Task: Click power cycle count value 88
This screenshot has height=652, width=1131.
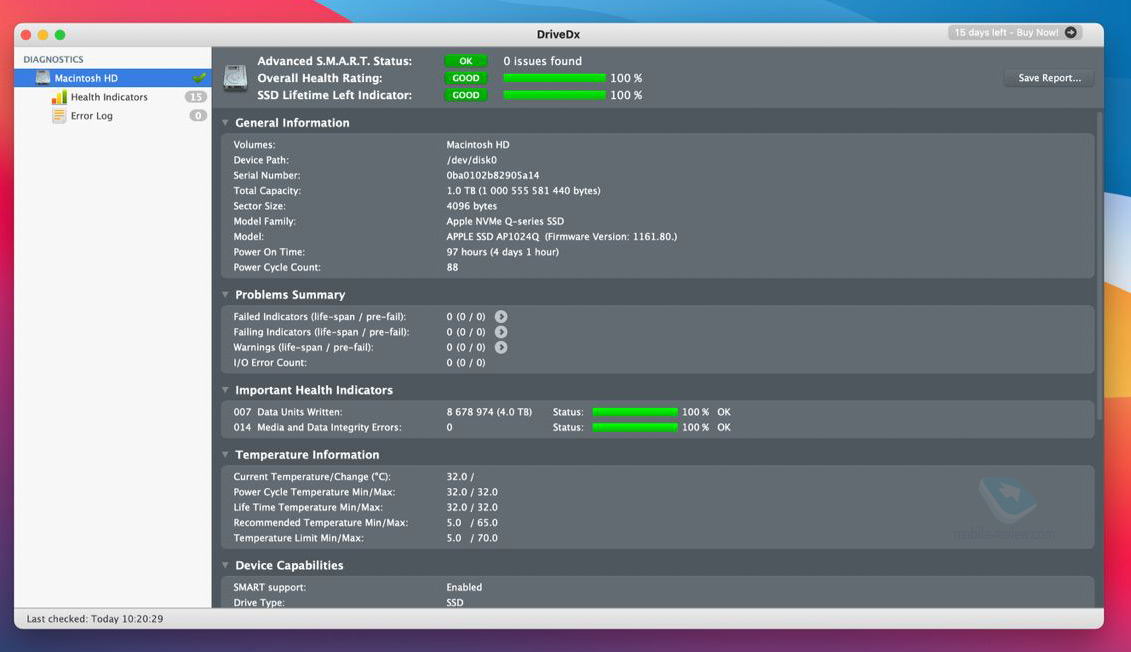Action: click(x=452, y=267)
